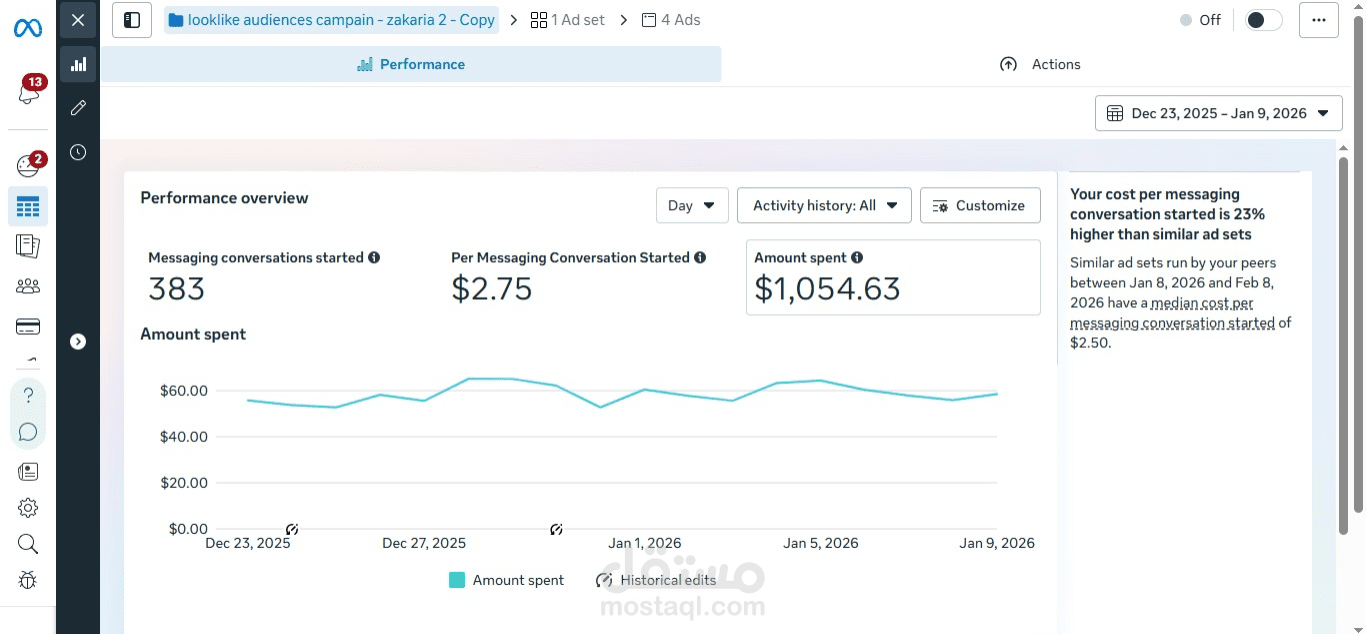This screenshot has height=634, width=1366.
Task: Open the charts performance side icon
Action: (78, 64)
